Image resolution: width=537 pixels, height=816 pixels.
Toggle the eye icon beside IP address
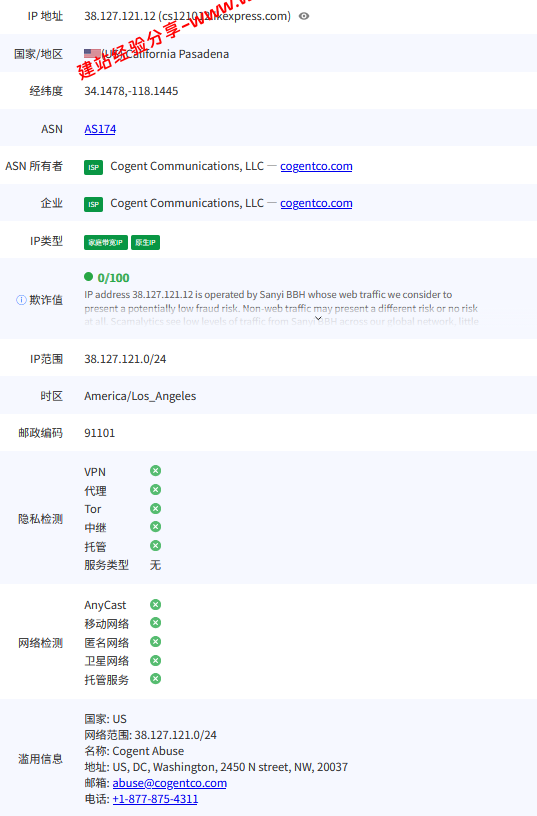[304, 16]
